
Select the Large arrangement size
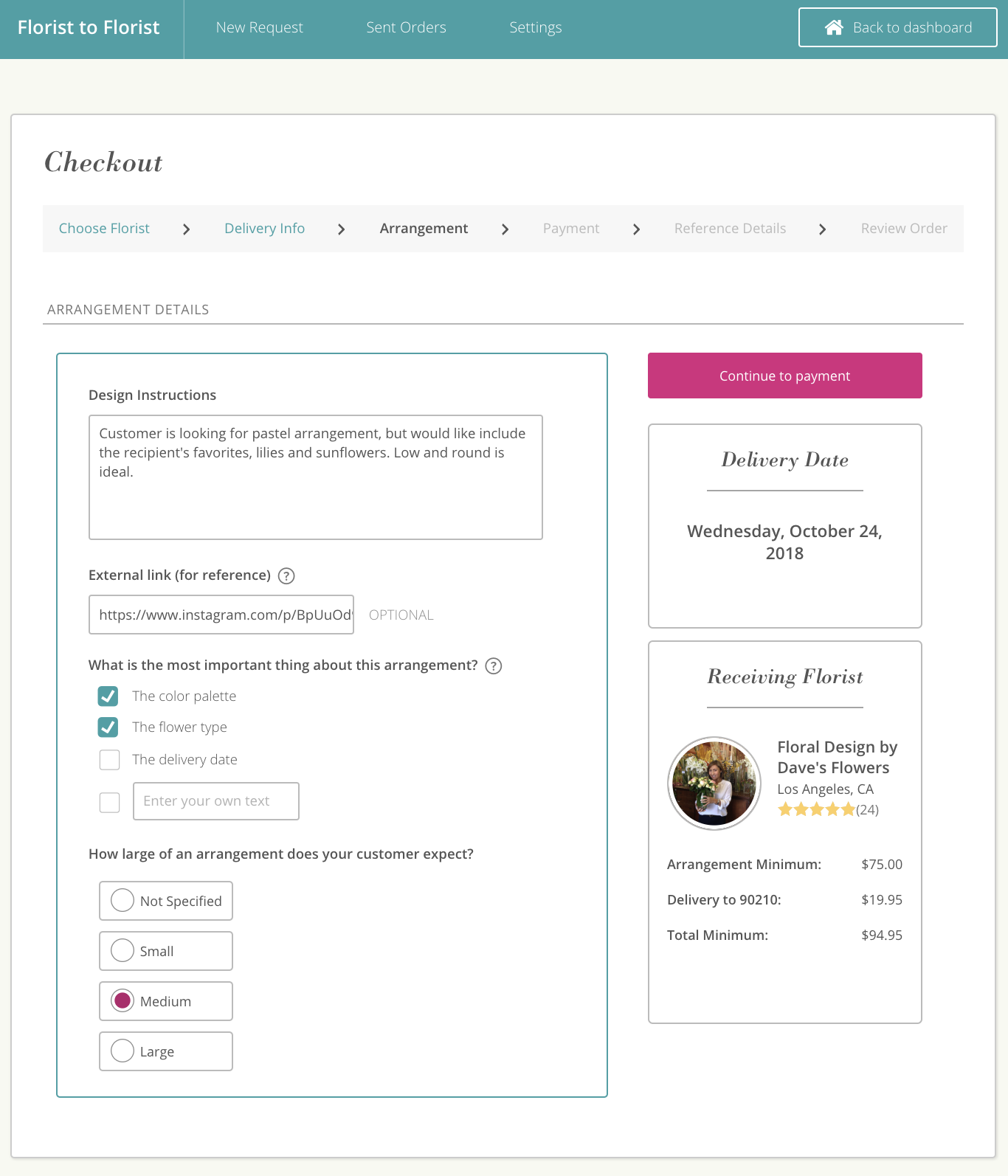pos(122,1051)
